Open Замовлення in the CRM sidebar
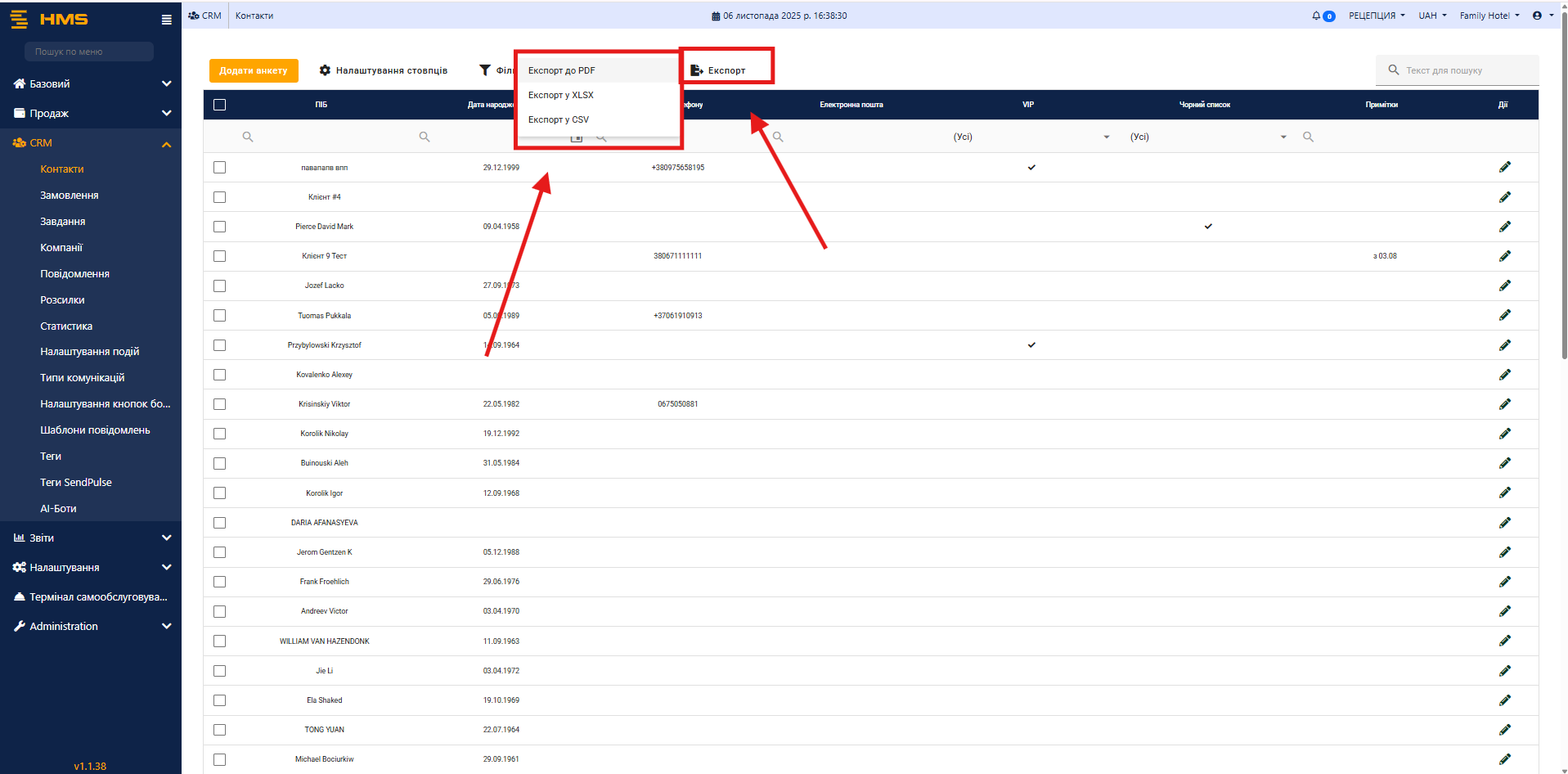 (70, 196)
